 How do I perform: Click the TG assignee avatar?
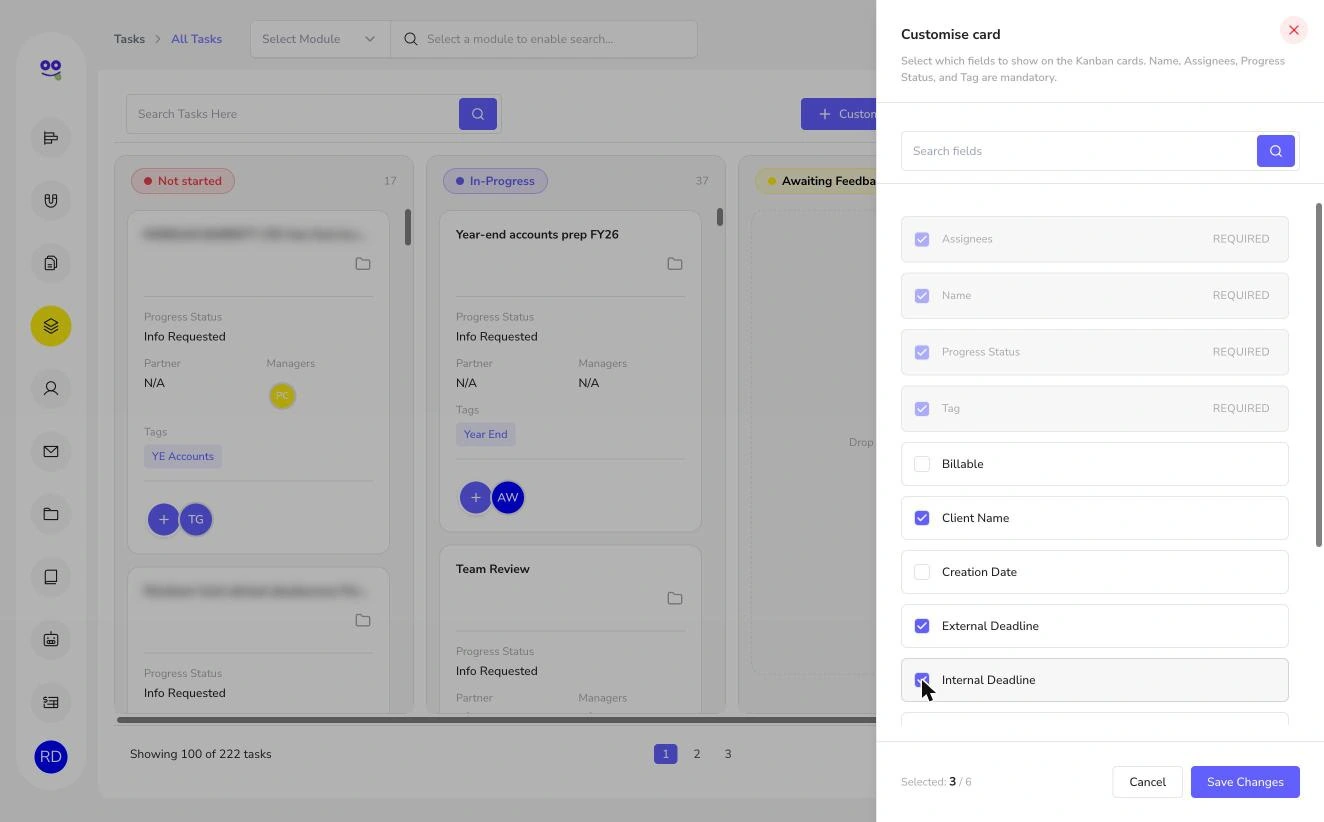196,519
